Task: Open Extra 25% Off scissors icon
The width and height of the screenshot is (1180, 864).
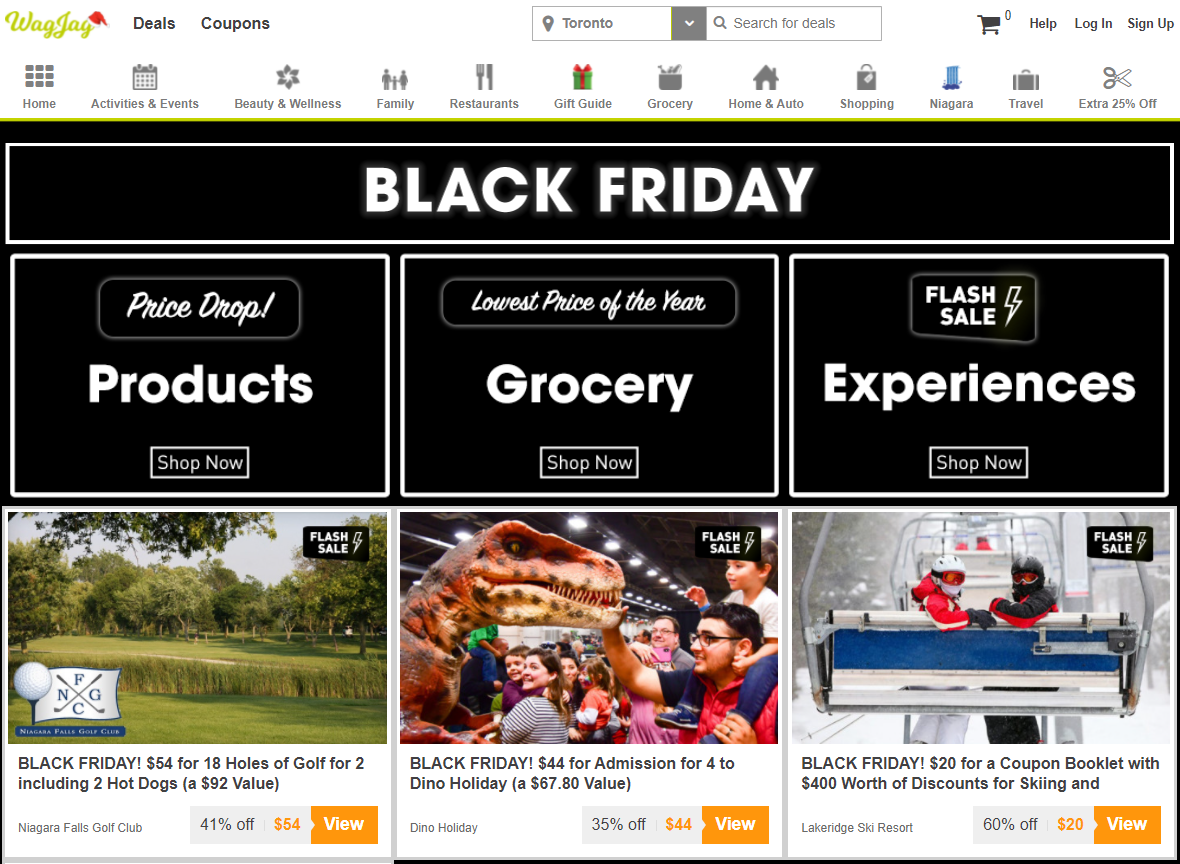Action: point(1118,77)
